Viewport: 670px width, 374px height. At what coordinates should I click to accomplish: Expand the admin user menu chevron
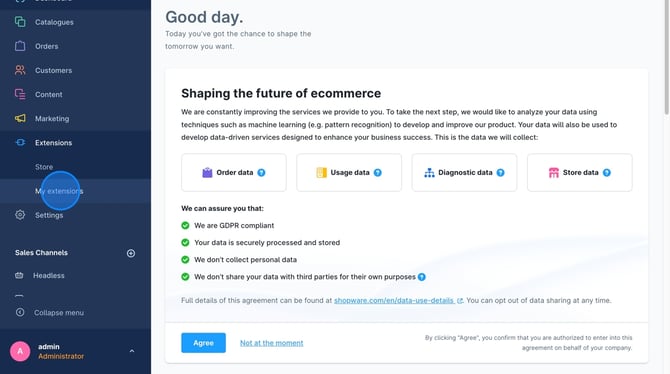point(132,351)
